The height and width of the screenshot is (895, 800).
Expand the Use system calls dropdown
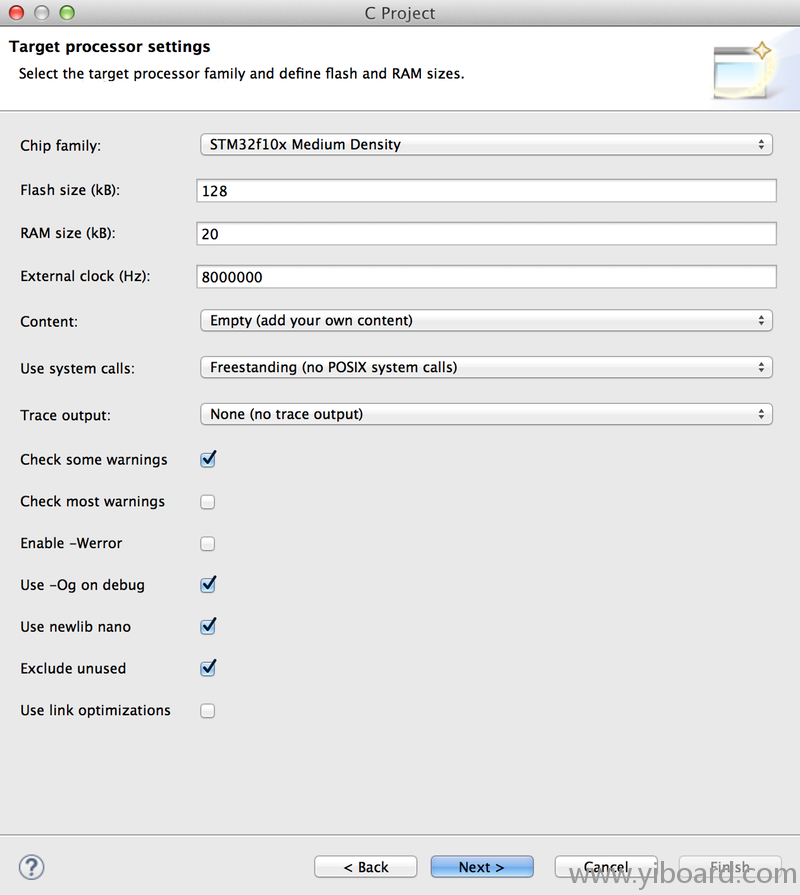(486, 368)
